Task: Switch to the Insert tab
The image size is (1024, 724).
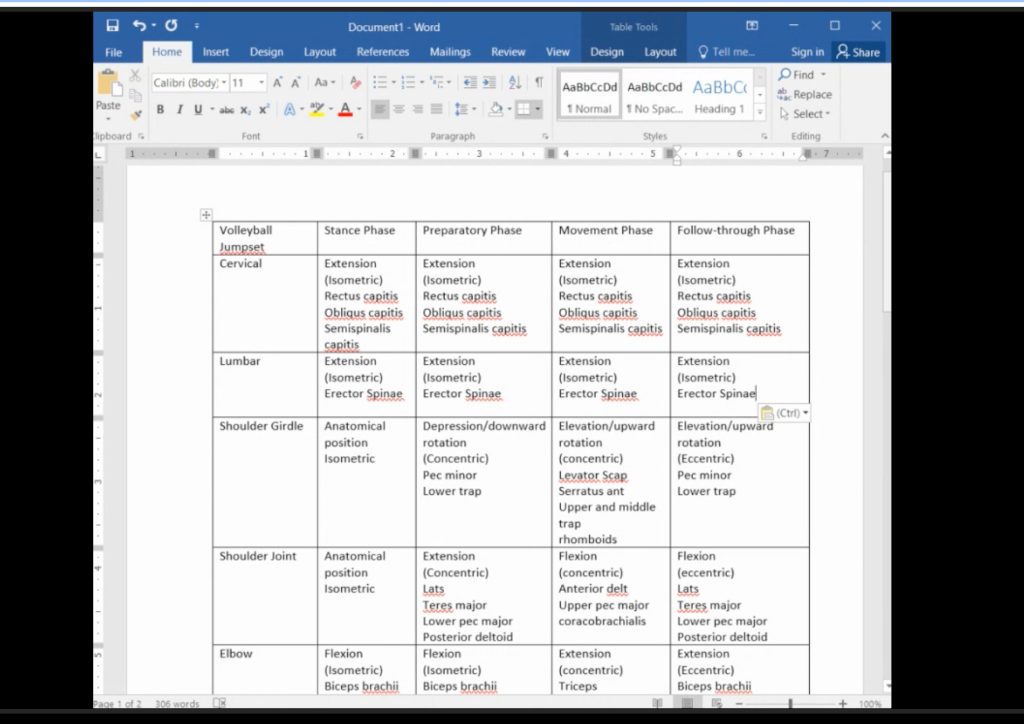Action: (216, 52)
